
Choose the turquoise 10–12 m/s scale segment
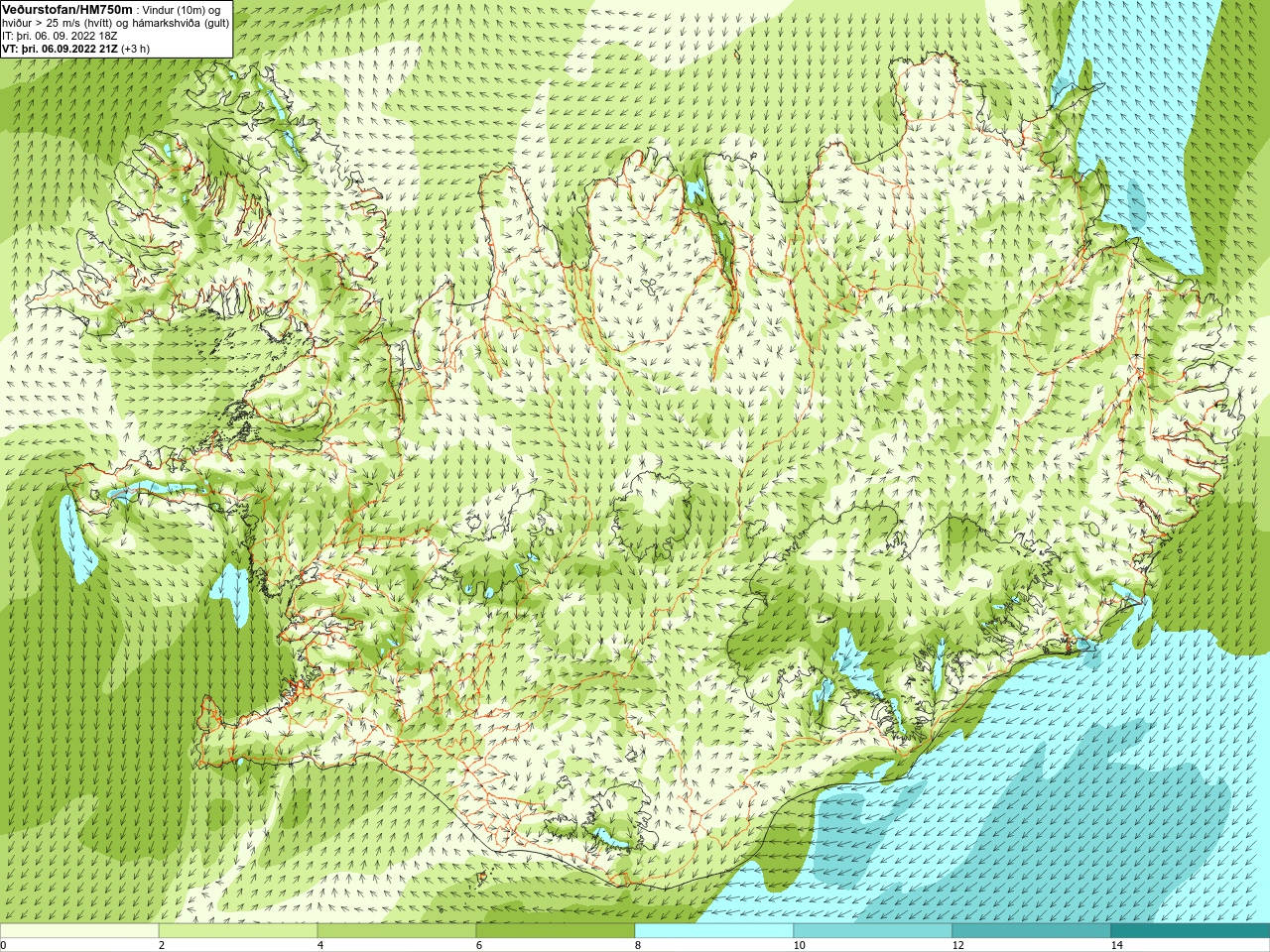873,931
